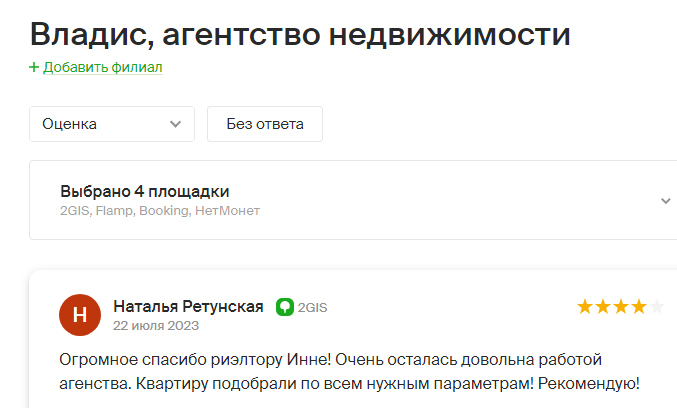Click the second gold rating star
The image size is (677, 408).
(x=603, y=307)
